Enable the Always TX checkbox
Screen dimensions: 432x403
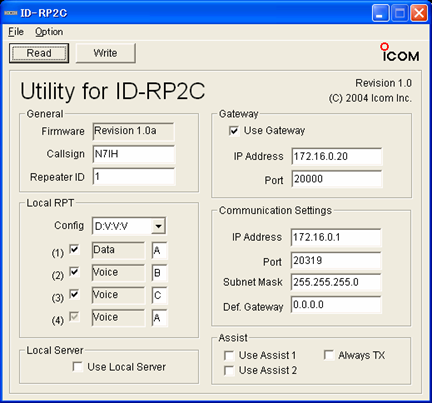(x=329, y=355)
